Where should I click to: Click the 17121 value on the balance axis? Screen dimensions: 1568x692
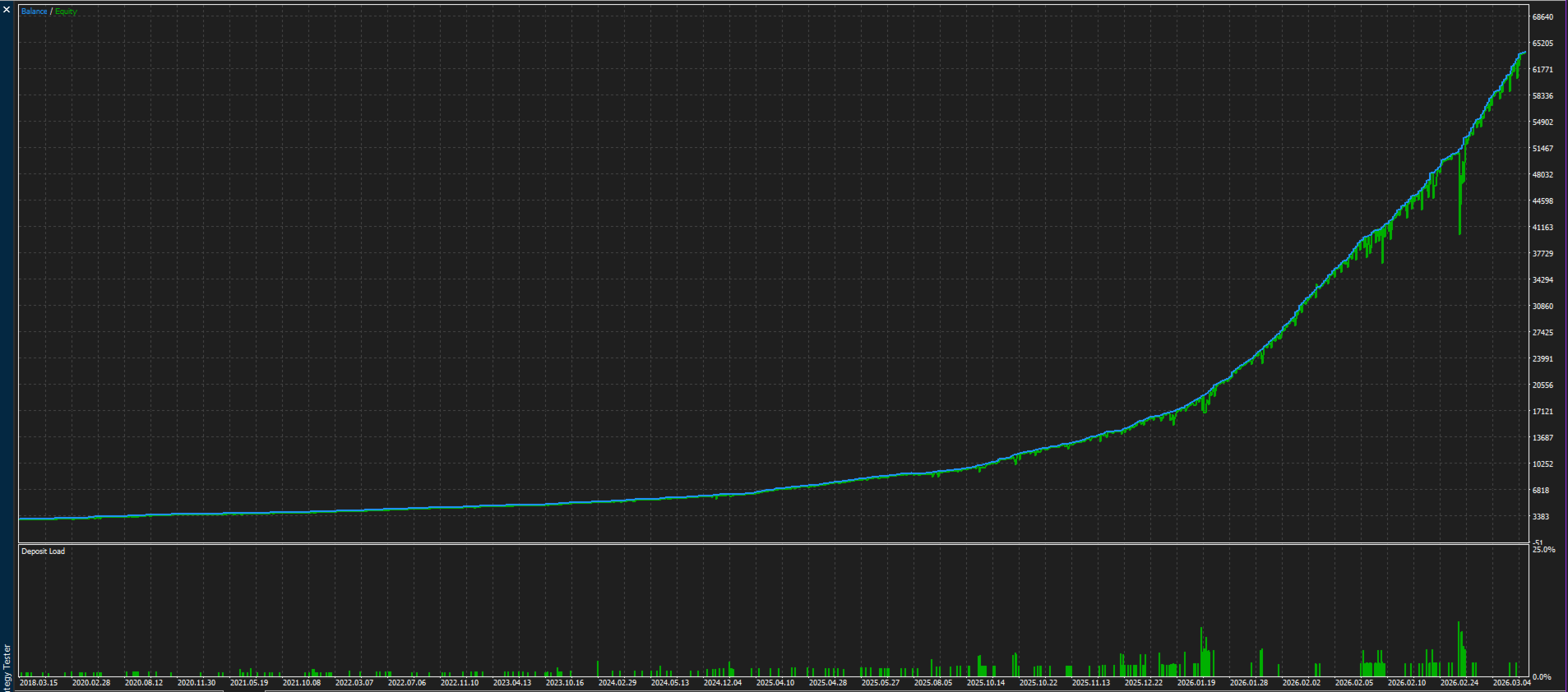(1543, 412)
